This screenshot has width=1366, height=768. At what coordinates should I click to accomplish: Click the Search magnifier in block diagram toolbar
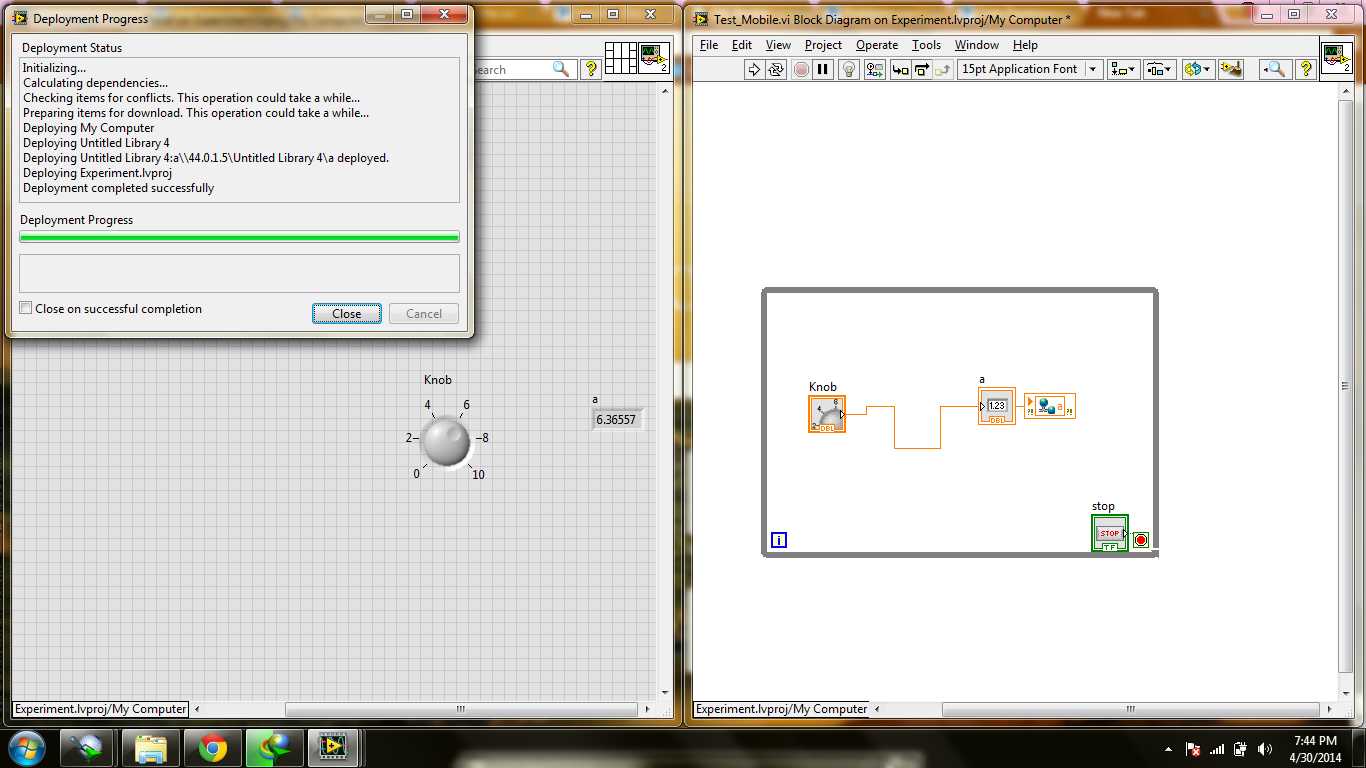point(1275,69)
